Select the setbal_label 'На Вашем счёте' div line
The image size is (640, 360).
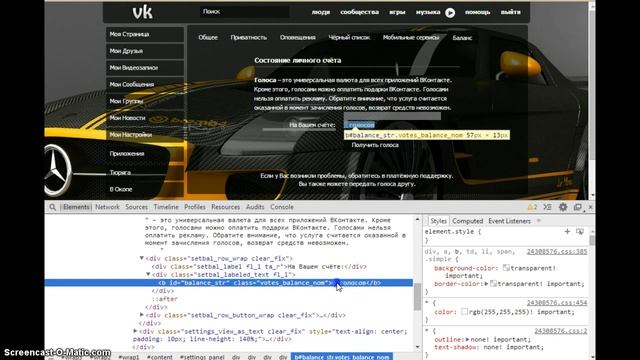click(259, 267)
